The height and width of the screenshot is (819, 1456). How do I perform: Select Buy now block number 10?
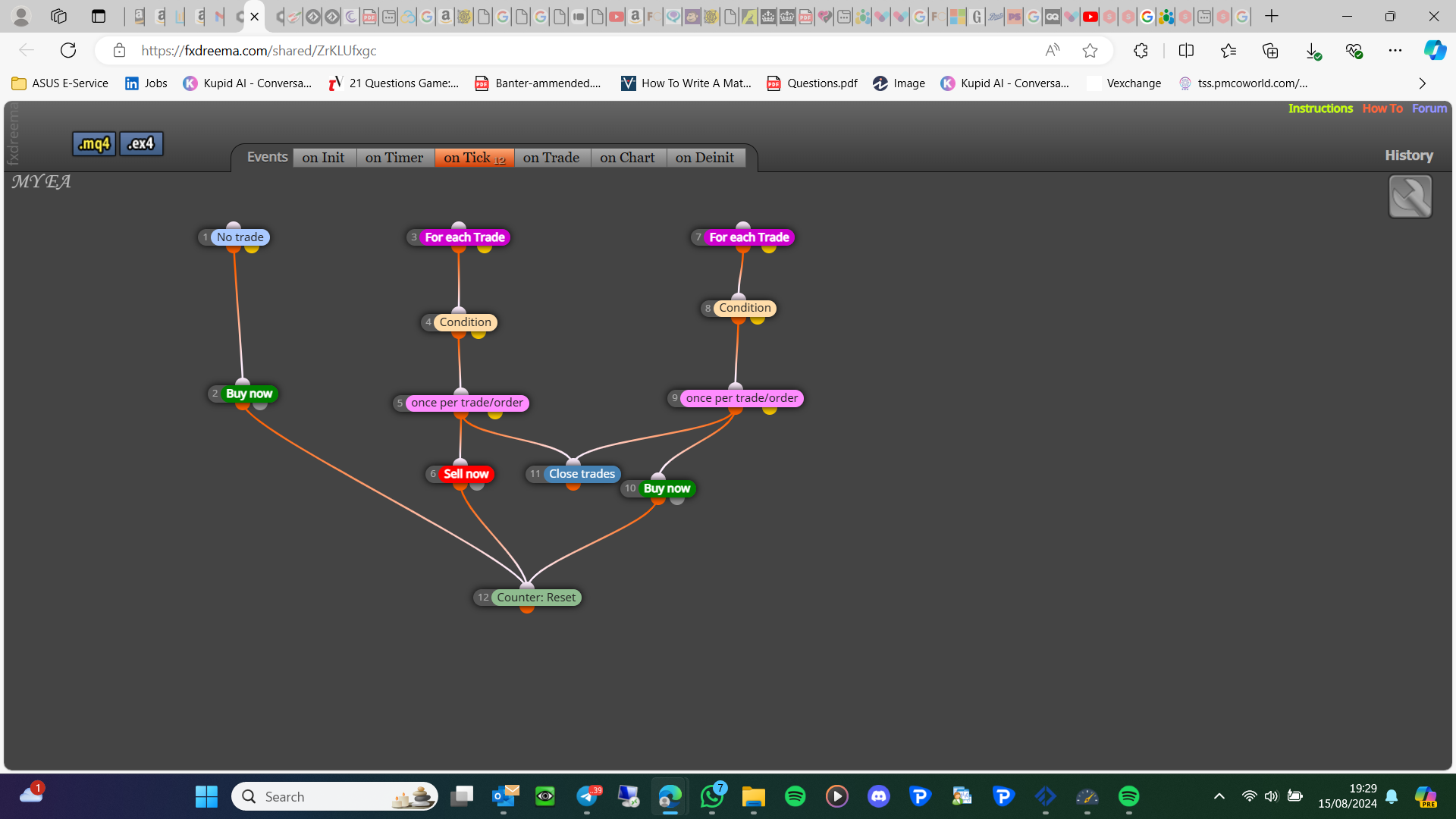(667, 488)
